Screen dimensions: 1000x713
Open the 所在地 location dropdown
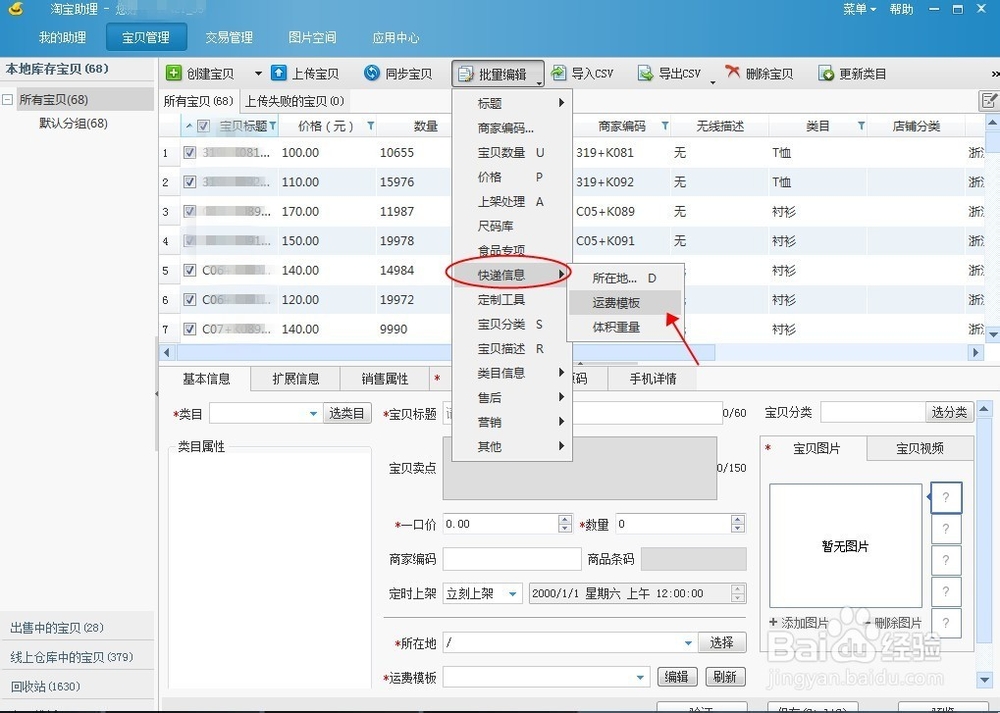pyautogui.click(x=686, y=641)
